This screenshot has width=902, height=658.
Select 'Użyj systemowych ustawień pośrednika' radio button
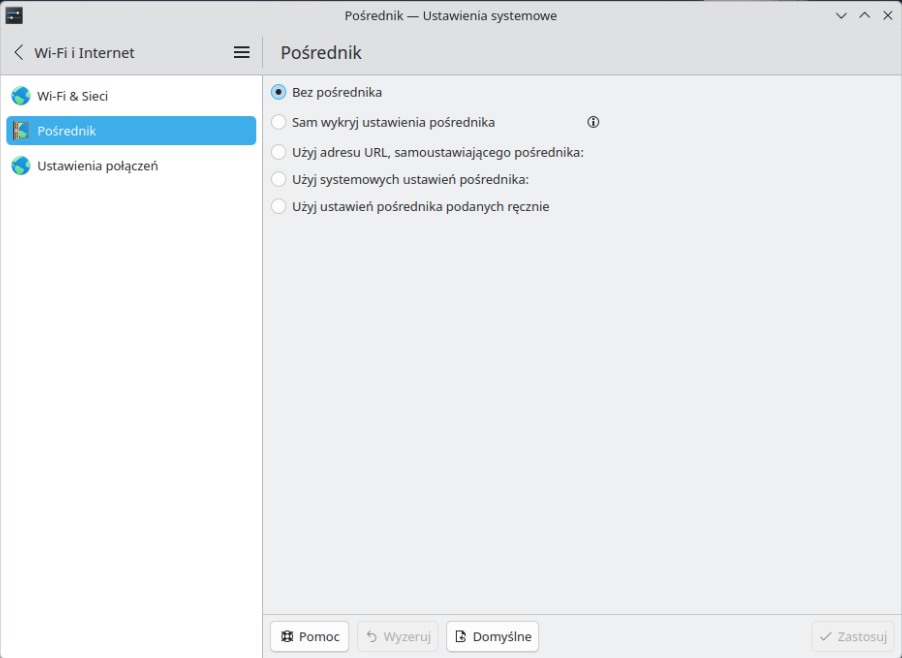coord(279,180)
